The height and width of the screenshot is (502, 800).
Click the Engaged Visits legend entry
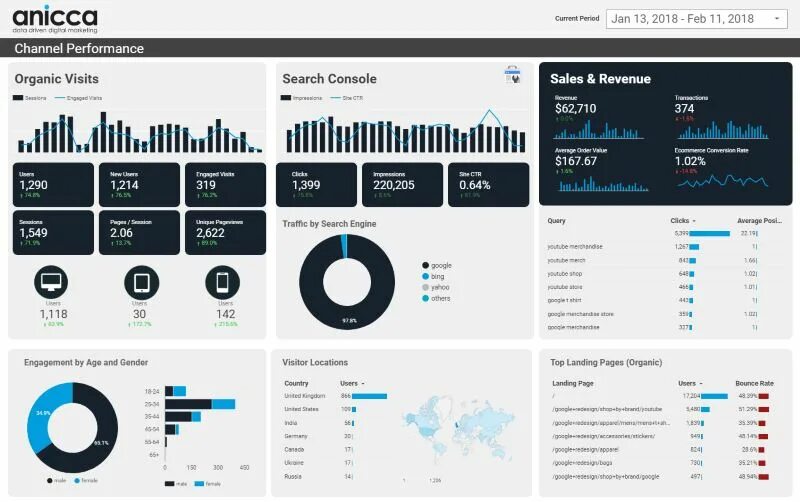(78, 98)
